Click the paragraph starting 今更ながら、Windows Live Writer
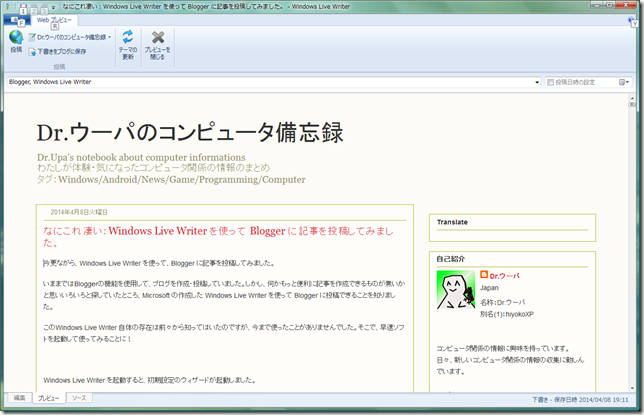This screenshot has width=644, height=415. point(159,263)
